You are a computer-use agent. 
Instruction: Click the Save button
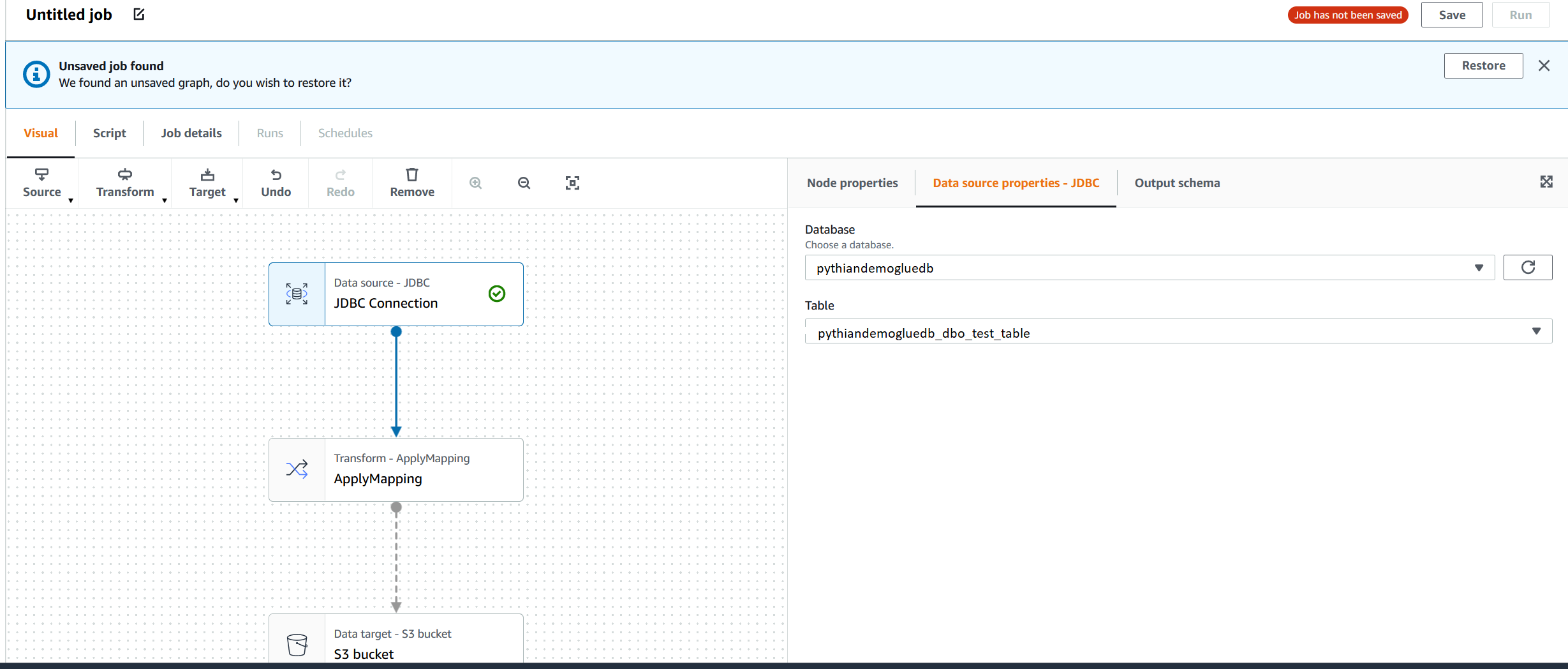(1451, 15)
